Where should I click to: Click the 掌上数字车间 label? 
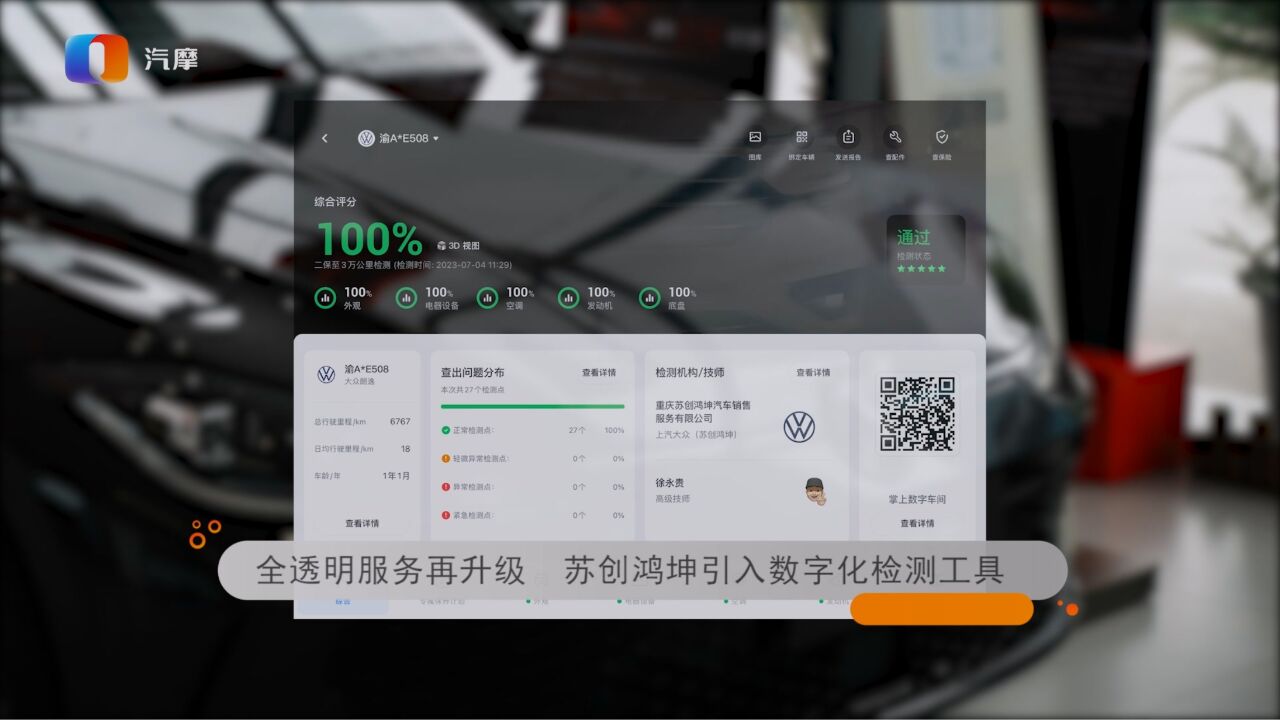pos(917,499)
